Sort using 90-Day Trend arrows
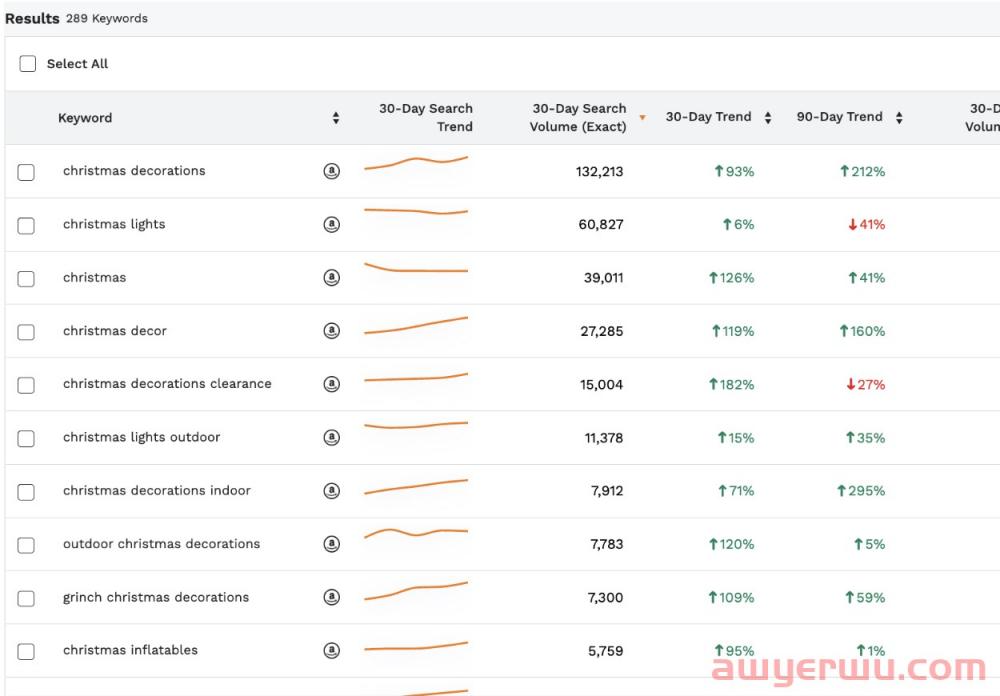The image size is (1000, 696). (899, 117)
